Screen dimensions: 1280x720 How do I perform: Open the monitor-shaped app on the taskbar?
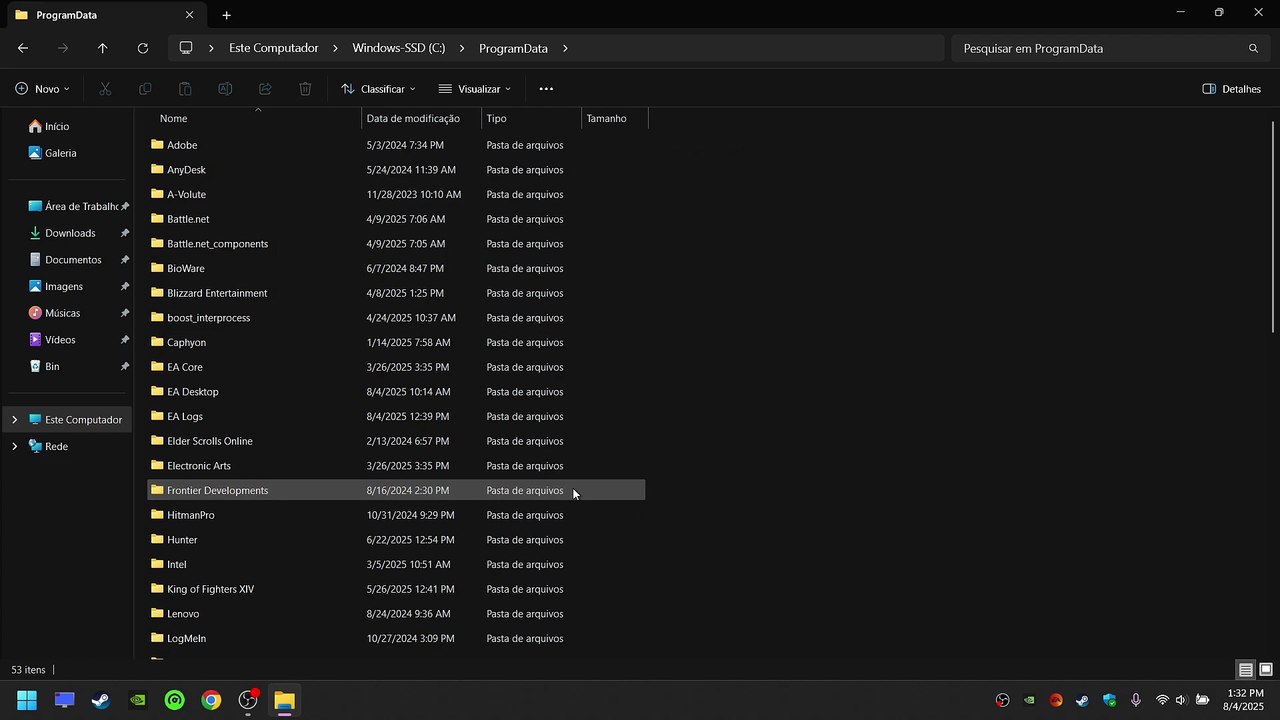tap(64, 700)
